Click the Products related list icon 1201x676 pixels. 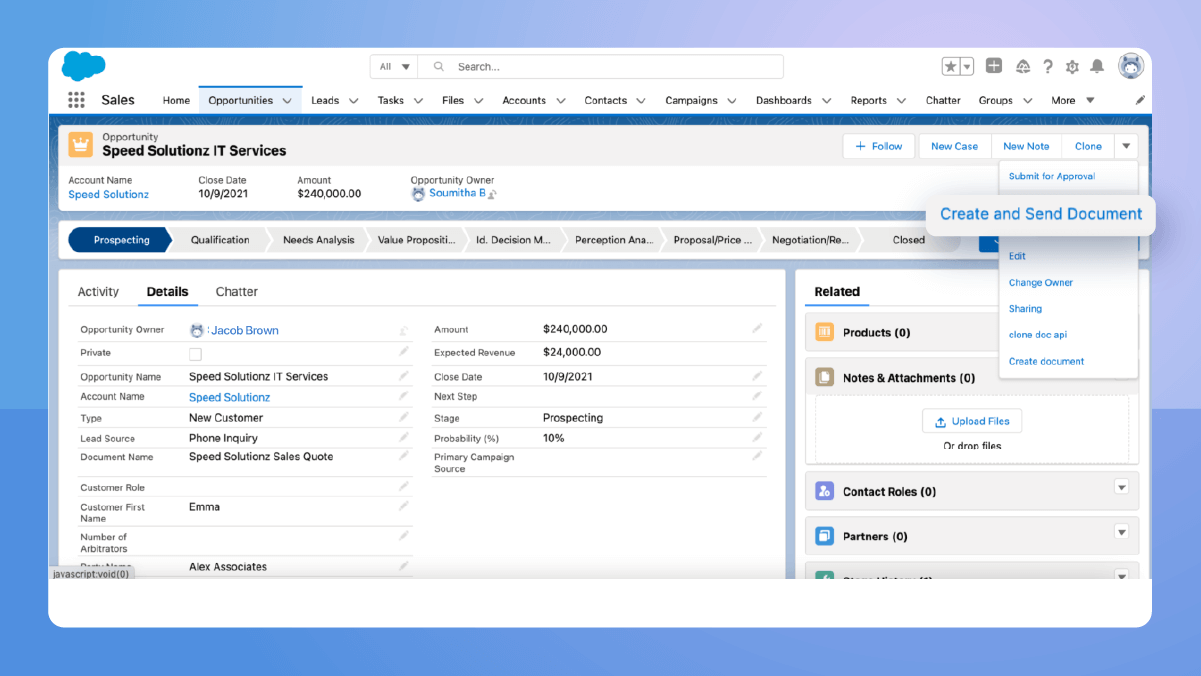point(825,332)
